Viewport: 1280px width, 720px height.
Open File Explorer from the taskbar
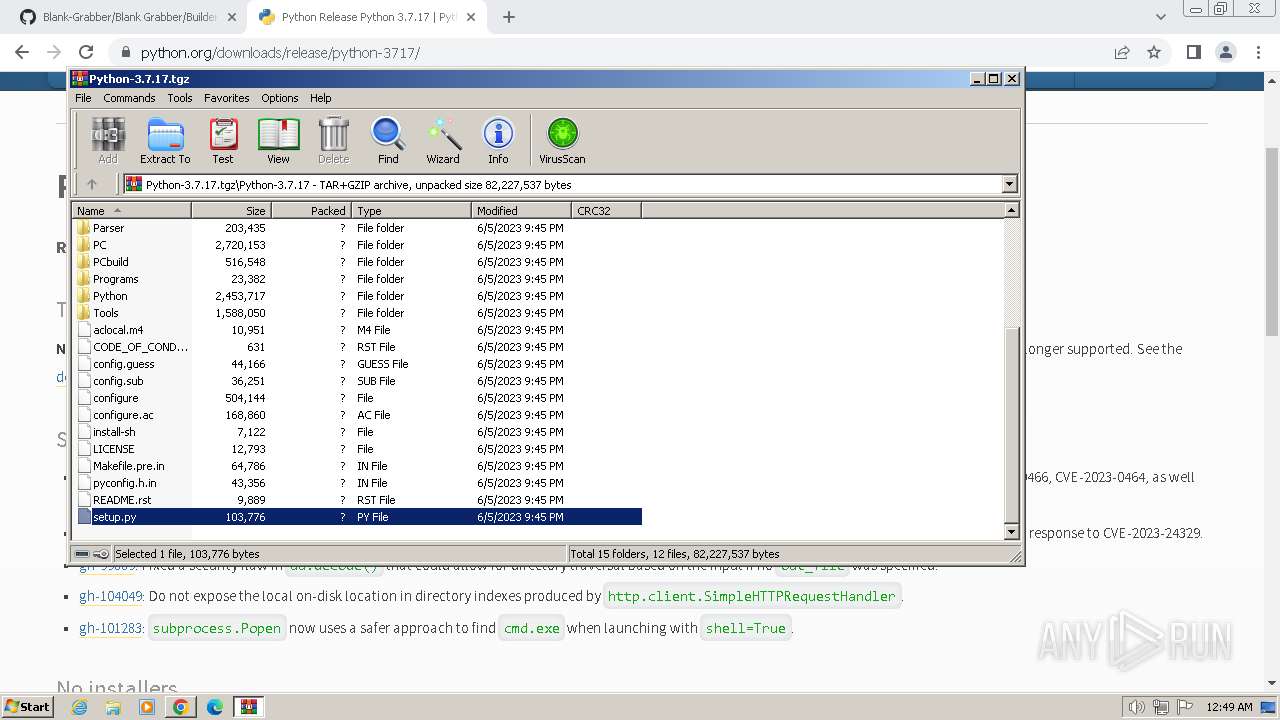(113, 707)
